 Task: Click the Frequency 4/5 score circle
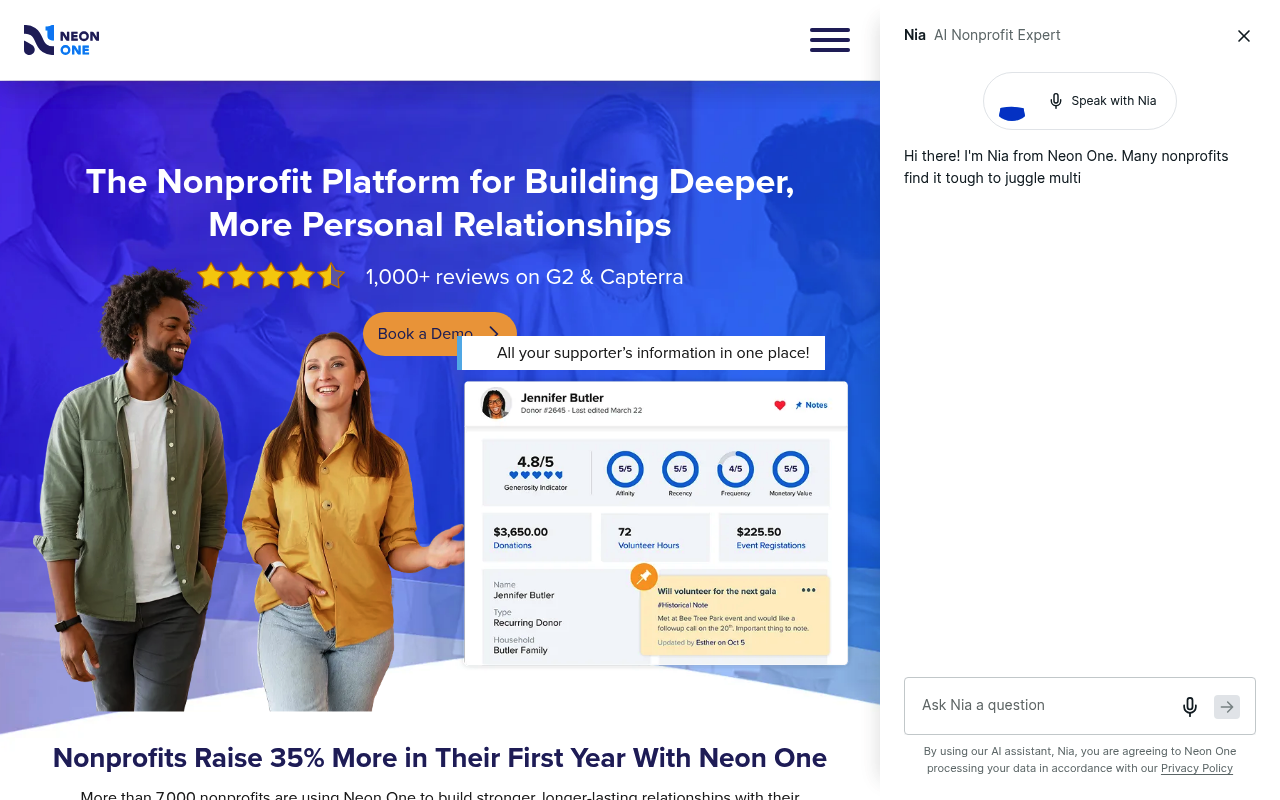(735, 468)
